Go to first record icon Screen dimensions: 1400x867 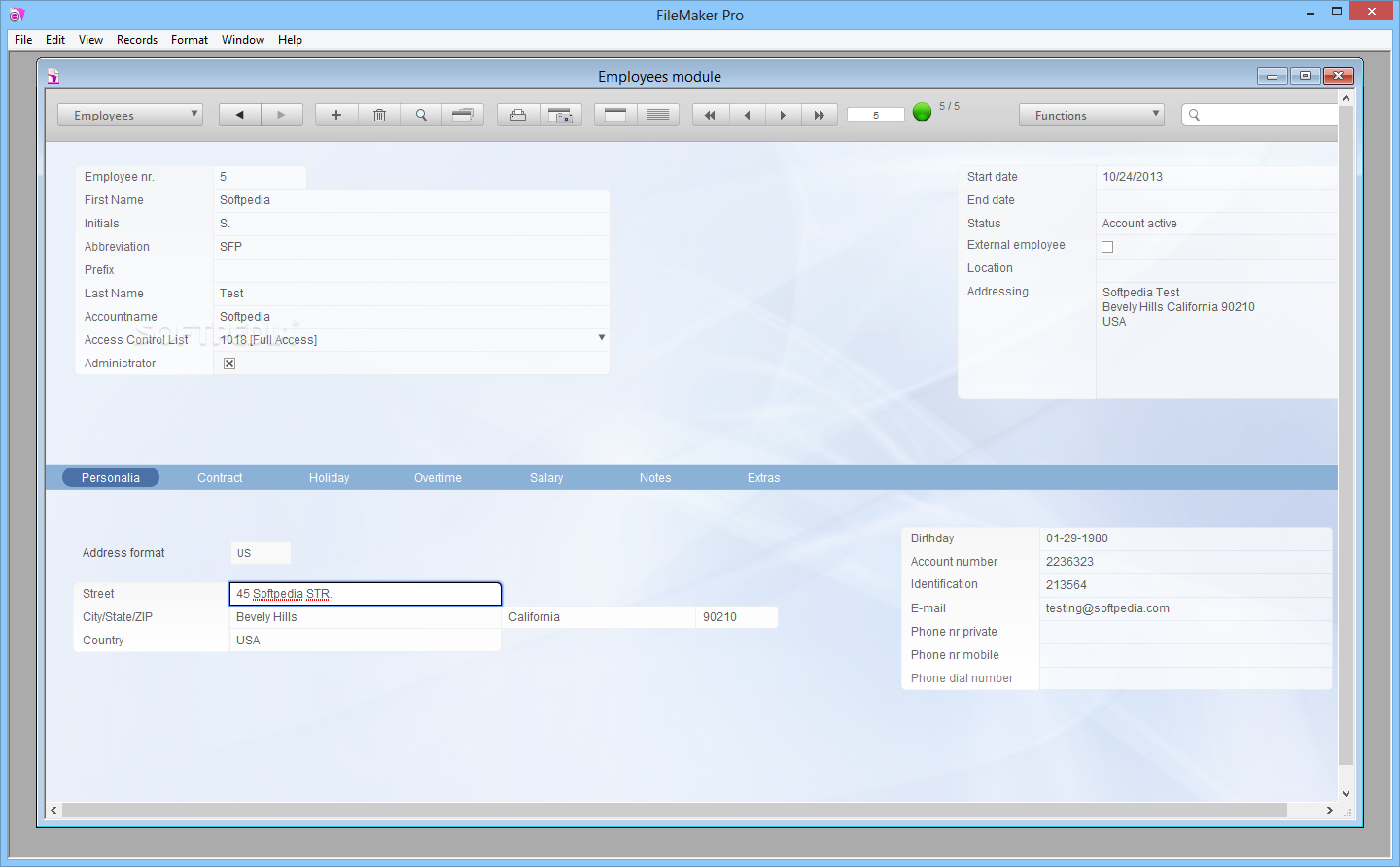[711, 115]
